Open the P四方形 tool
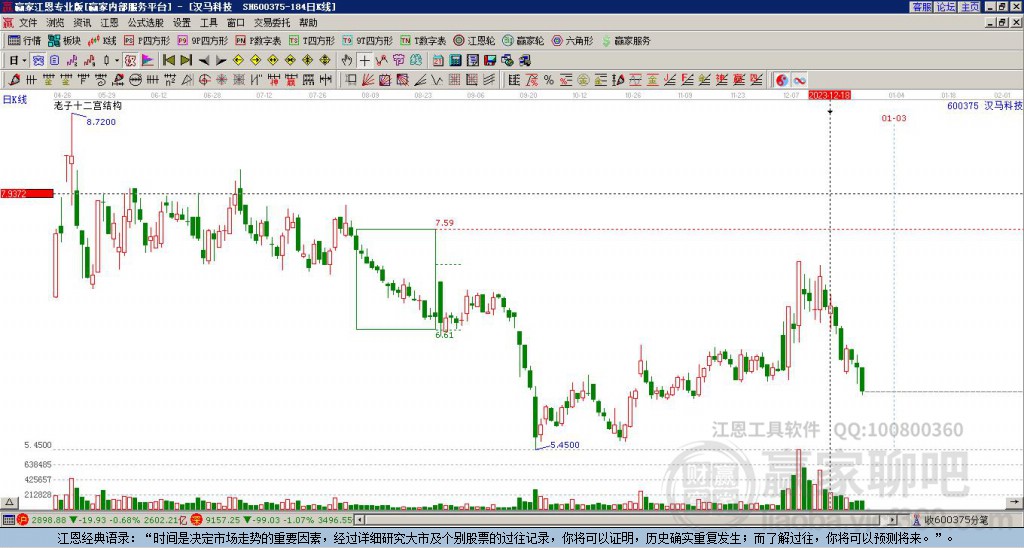The image size is (1024, 548). (x=147, y=40)
